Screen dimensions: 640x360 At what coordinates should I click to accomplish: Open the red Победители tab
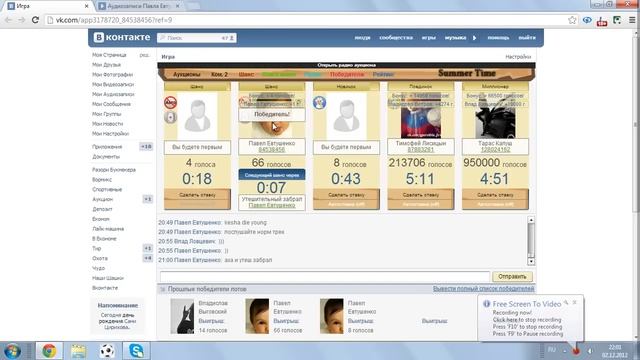click(x=347, y=74)
